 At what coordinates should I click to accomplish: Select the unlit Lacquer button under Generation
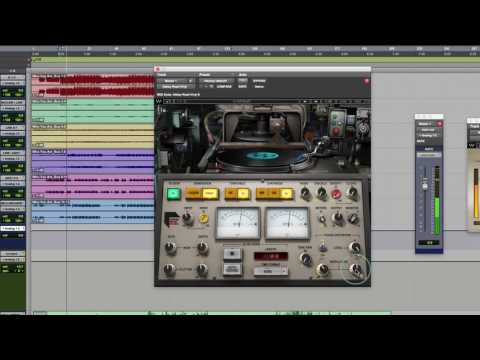pos(194,193)
